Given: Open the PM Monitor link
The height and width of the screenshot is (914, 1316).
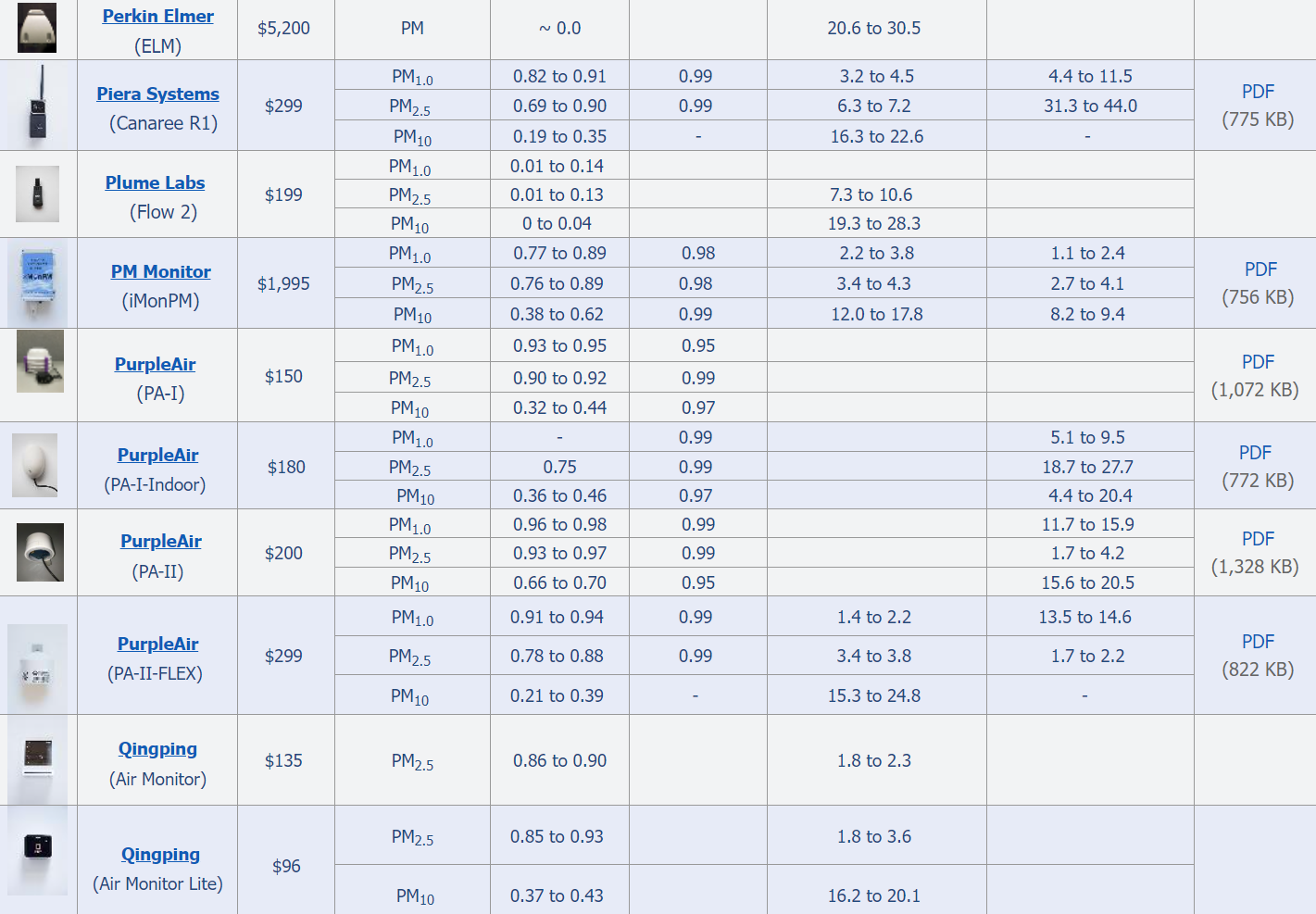Looking at the screenshot, I should pyautogui.click(x=160, y=271).
